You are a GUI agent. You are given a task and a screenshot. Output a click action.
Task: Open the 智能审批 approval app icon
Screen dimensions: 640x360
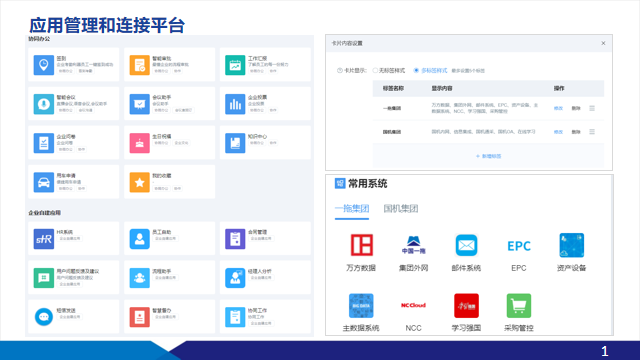click(x=140, y=65)
